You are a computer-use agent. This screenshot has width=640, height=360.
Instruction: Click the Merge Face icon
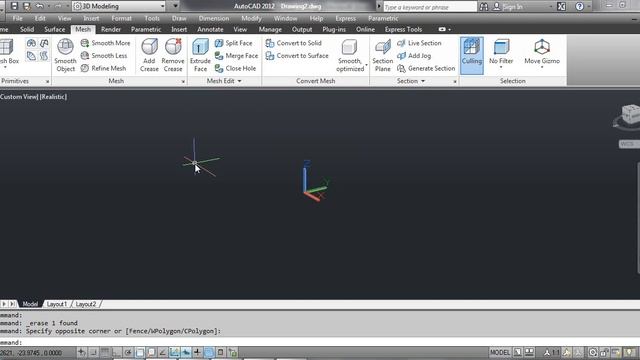tap(219, 56)
